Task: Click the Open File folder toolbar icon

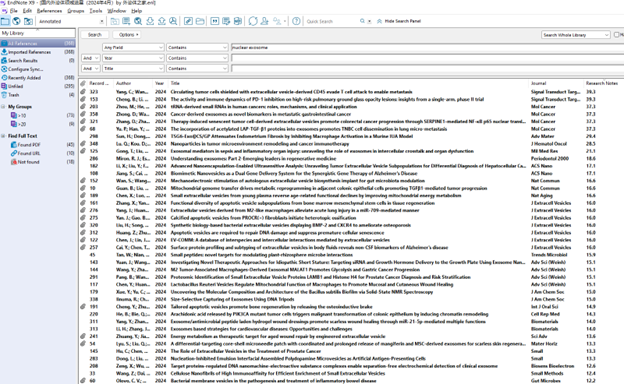Action: pos(200,21)
